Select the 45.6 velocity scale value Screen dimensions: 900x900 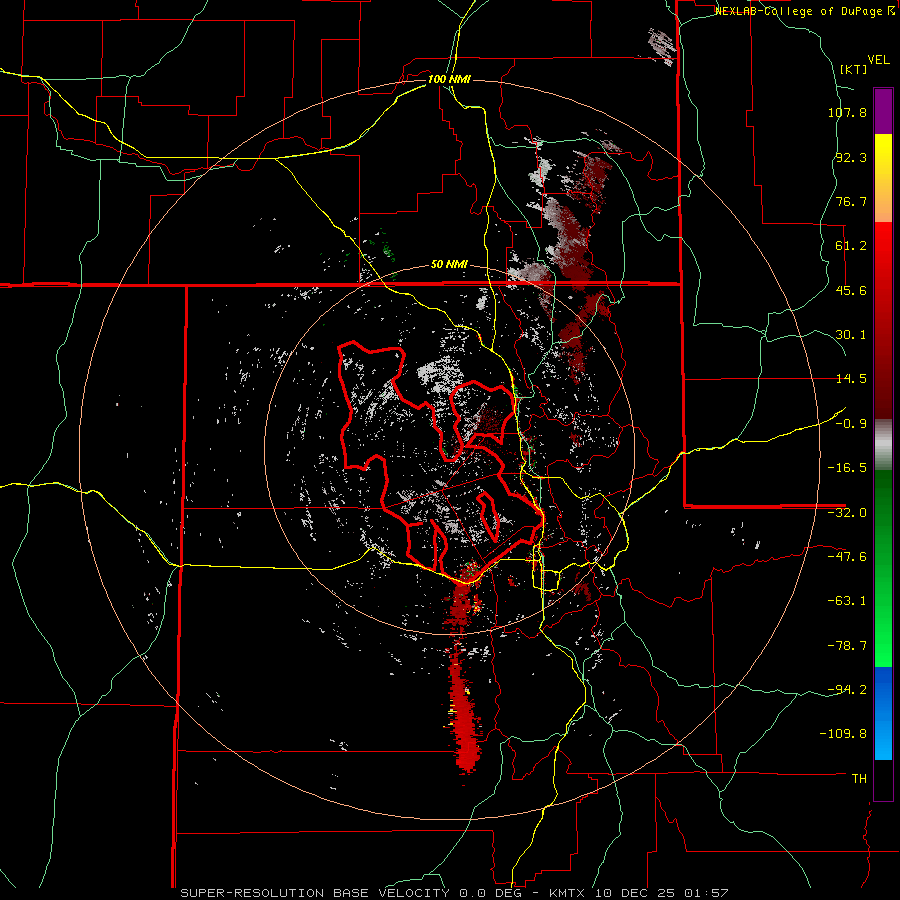pyautogui.click(x=851, y=290)
